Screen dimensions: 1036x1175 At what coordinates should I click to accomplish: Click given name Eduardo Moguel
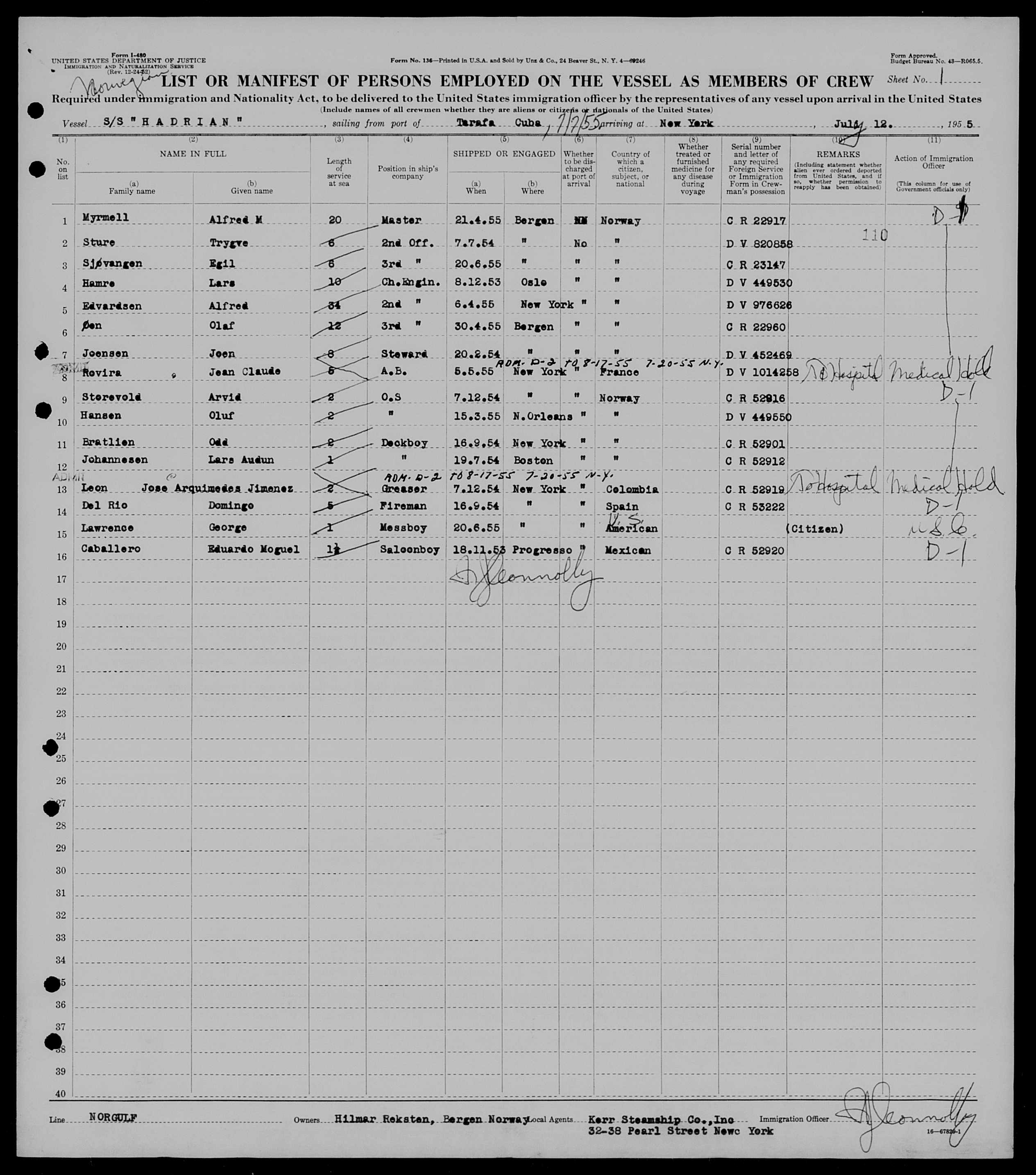(x=254, y=549)
